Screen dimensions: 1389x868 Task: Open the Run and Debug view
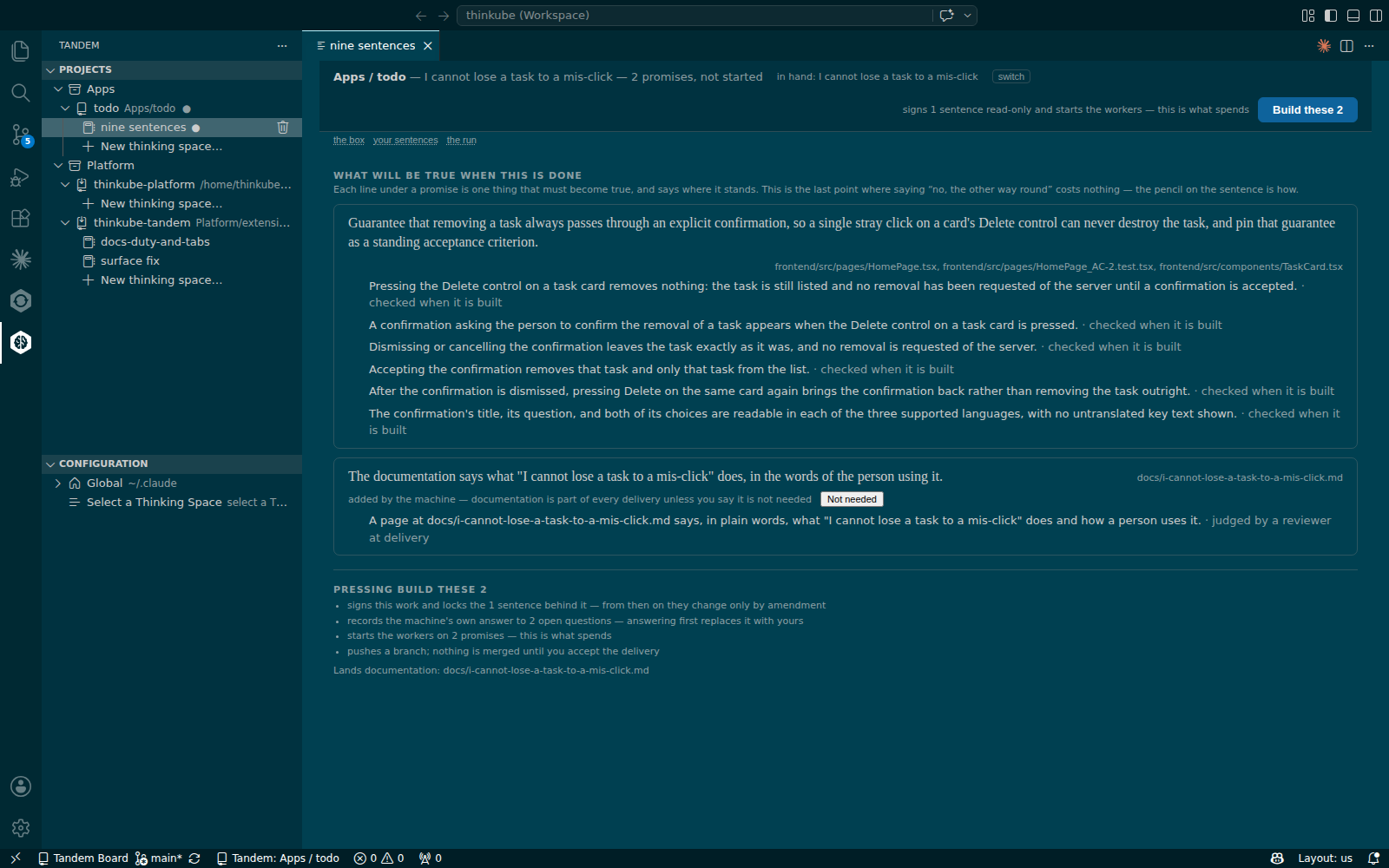[x=21, y=176]
